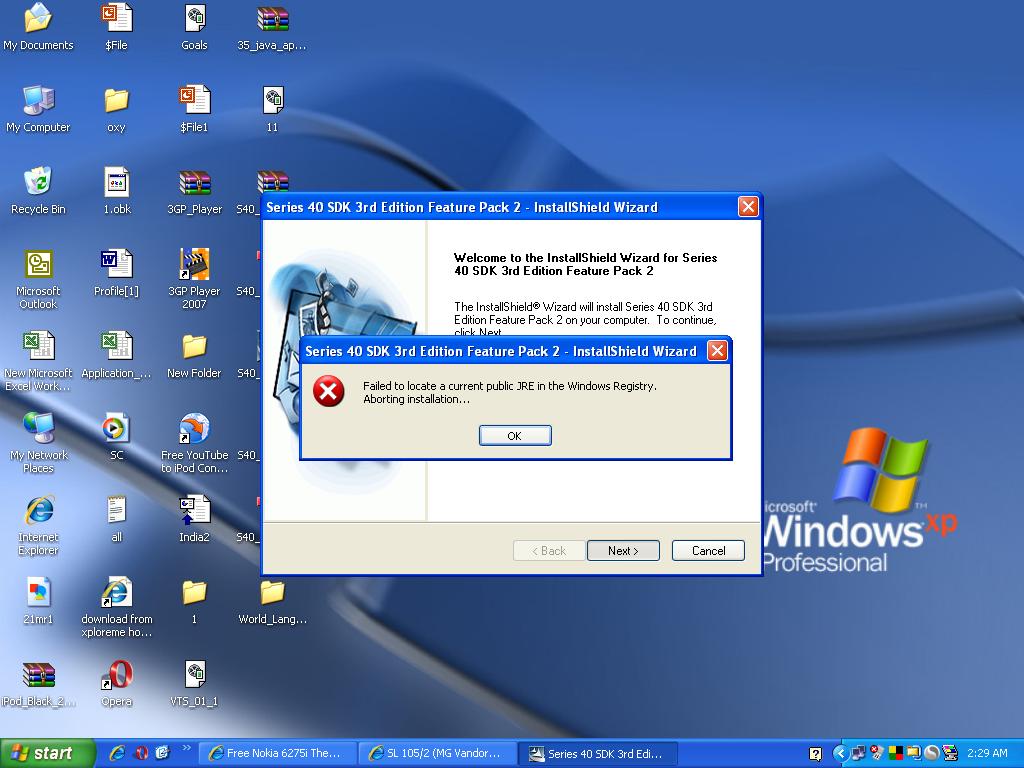Expand hidden system tray icons arrow
This screenshot has height=768, width=1024.
840,753
